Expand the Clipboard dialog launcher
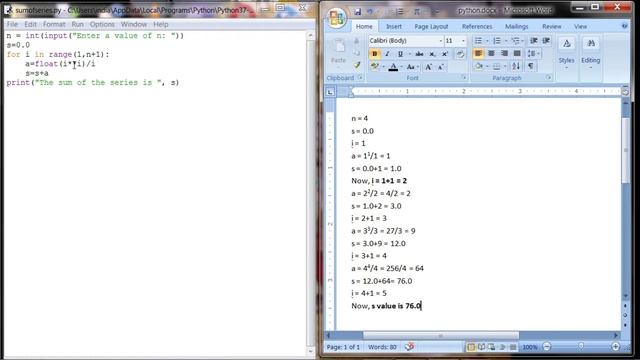This screenshot has width=640, height=360. (360, 78)
